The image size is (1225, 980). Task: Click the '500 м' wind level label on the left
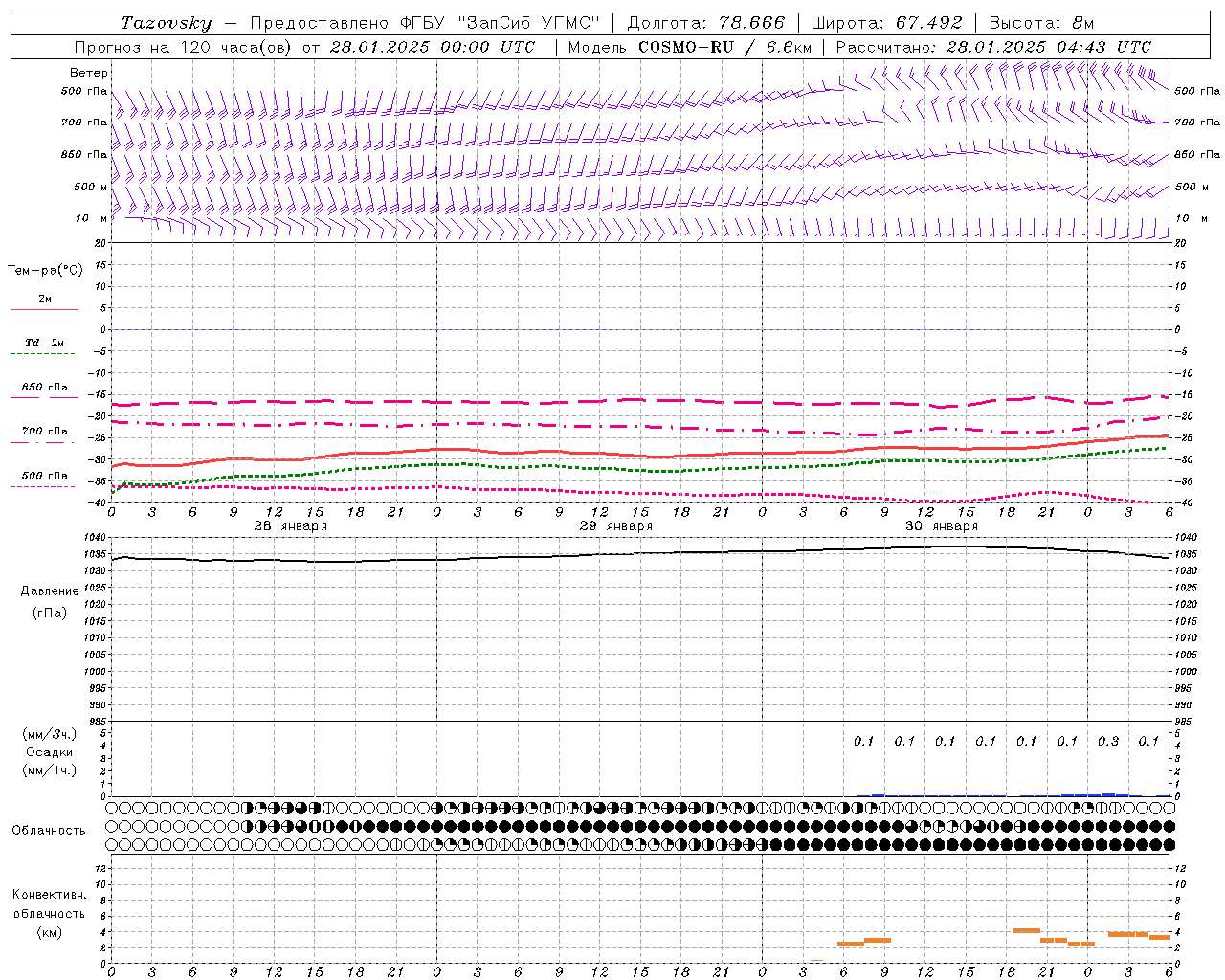point(91,187)
